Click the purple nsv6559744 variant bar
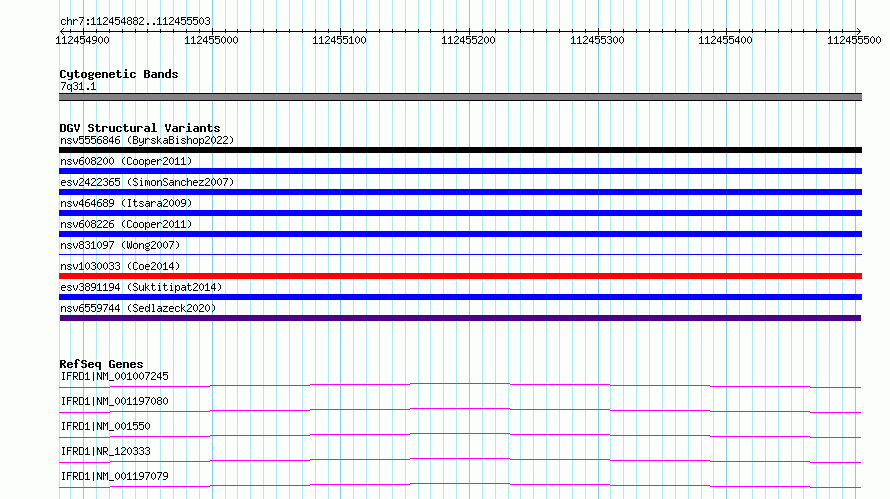This screenshot has height=499, width=890. [x=460, y=318]
